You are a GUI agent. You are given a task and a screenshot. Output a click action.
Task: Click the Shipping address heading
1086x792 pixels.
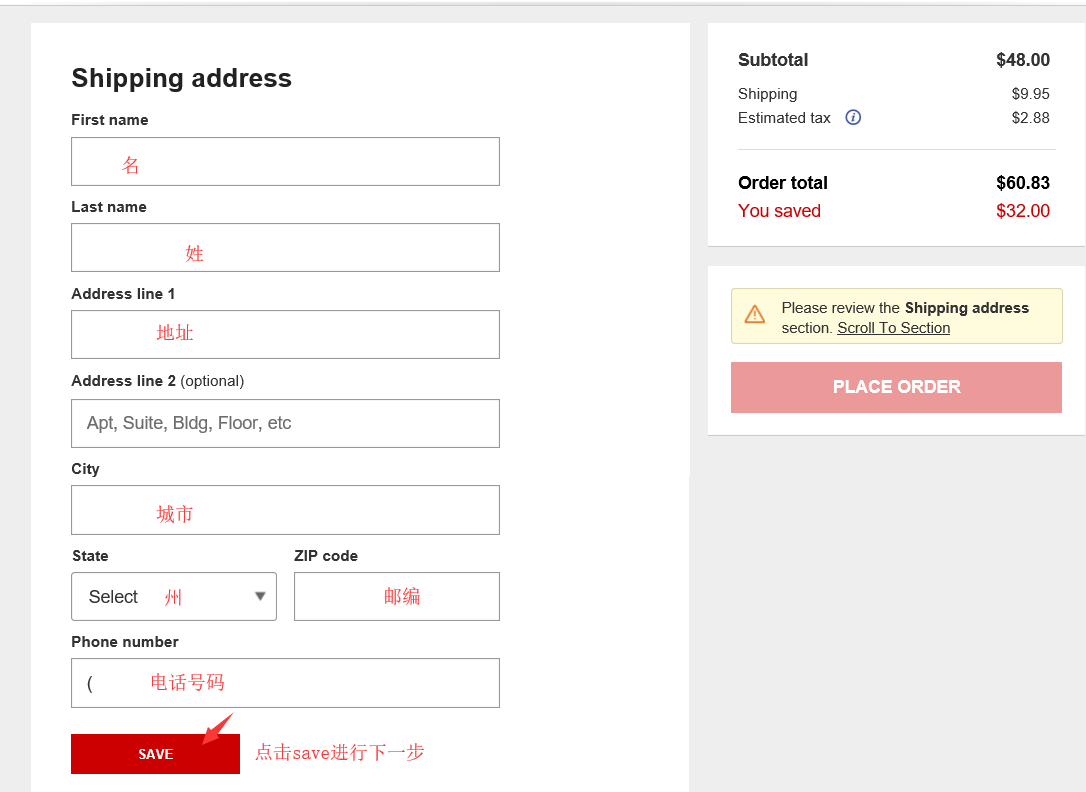tap(182, 78)
